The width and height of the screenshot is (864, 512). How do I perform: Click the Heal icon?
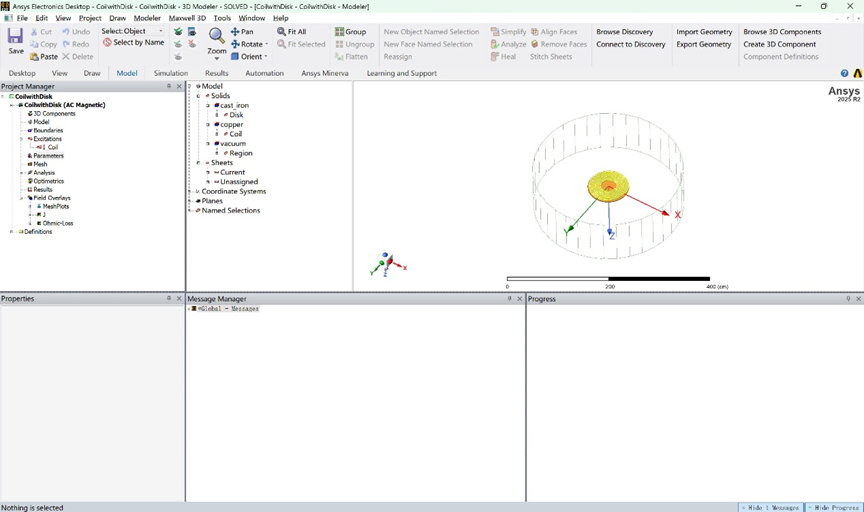(x=495, y=56)
